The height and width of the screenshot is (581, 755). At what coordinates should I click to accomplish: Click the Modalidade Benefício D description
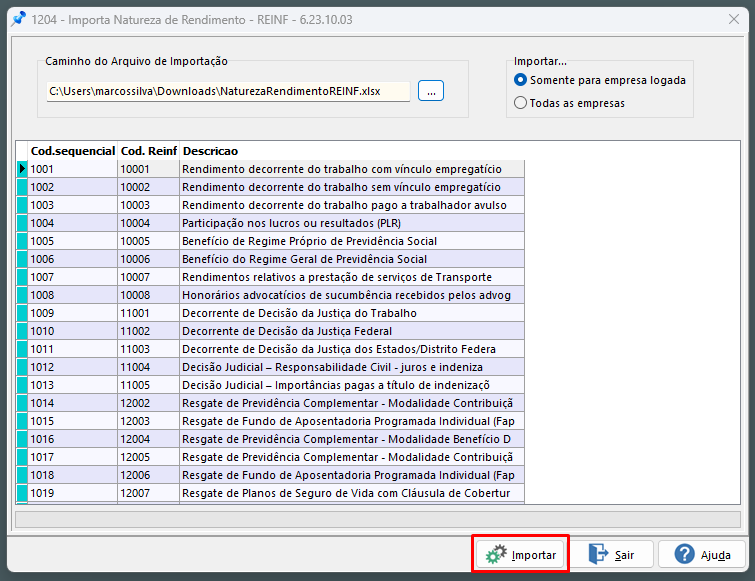click(x=351, y=439)
